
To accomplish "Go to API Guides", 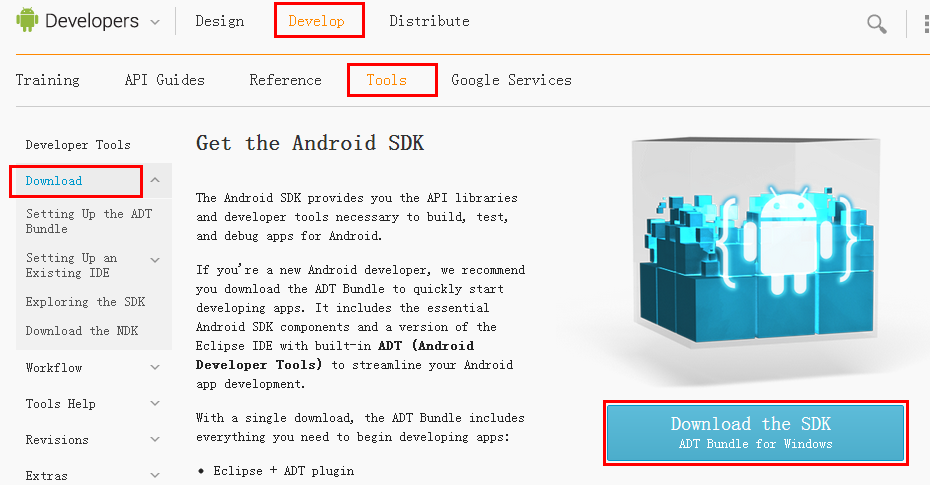I will 164,80.
